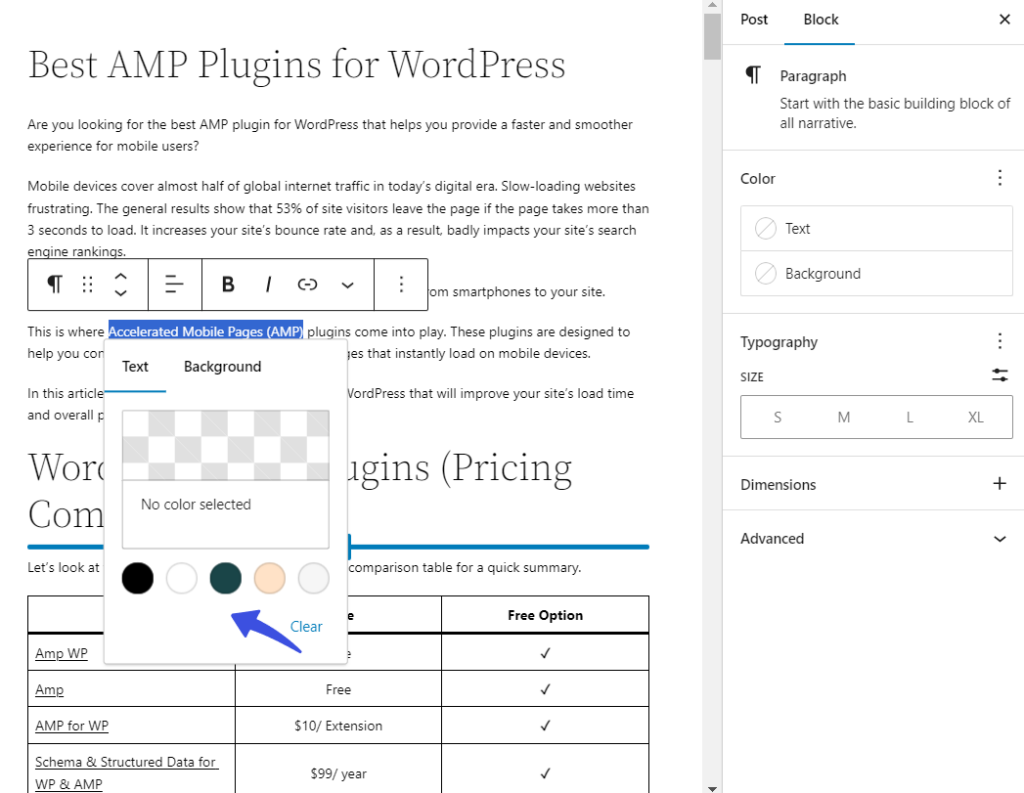Toggle italic formatting

coord(268,284)
